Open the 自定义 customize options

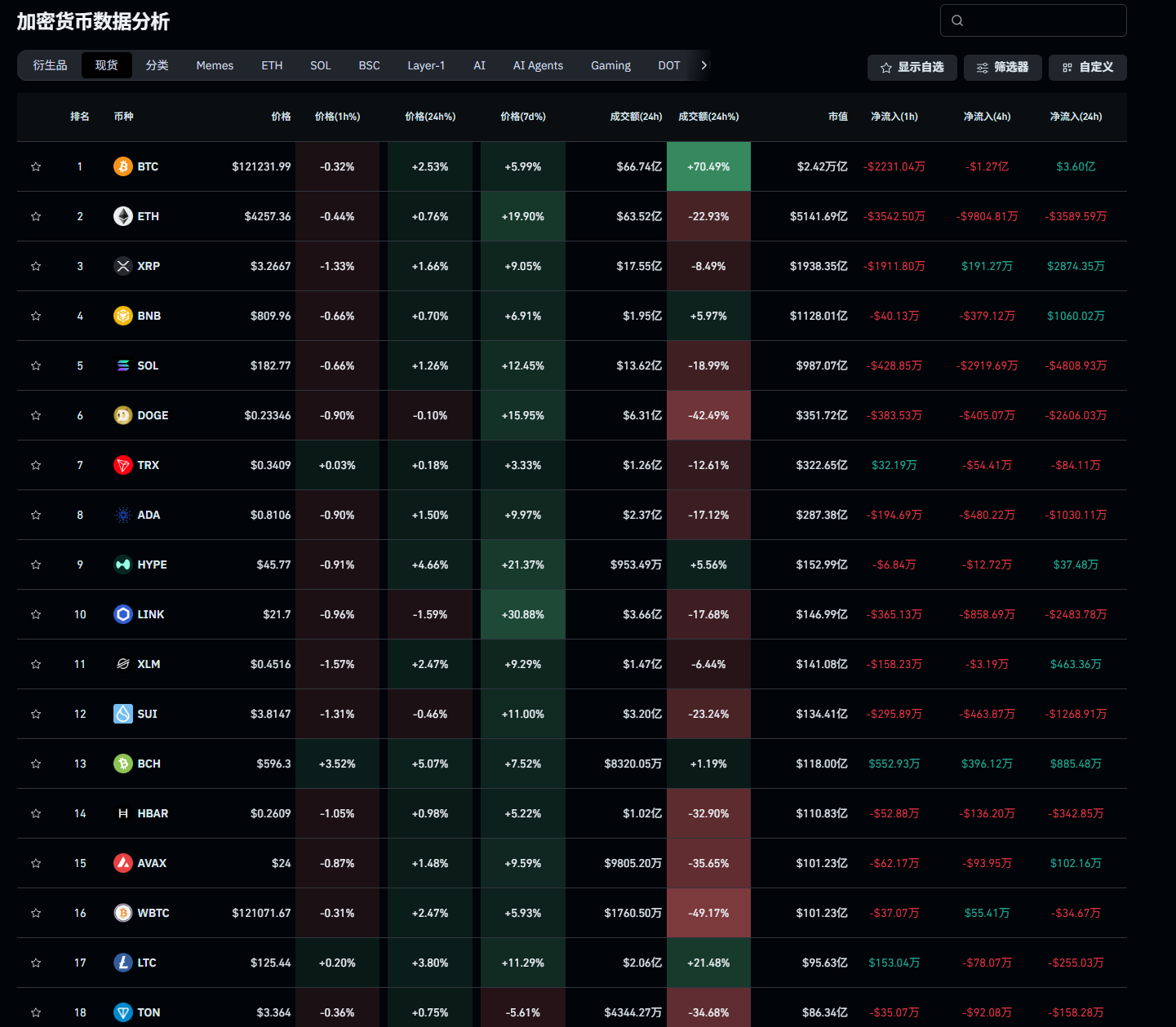pyautogui.click(x=1088, y=68)
